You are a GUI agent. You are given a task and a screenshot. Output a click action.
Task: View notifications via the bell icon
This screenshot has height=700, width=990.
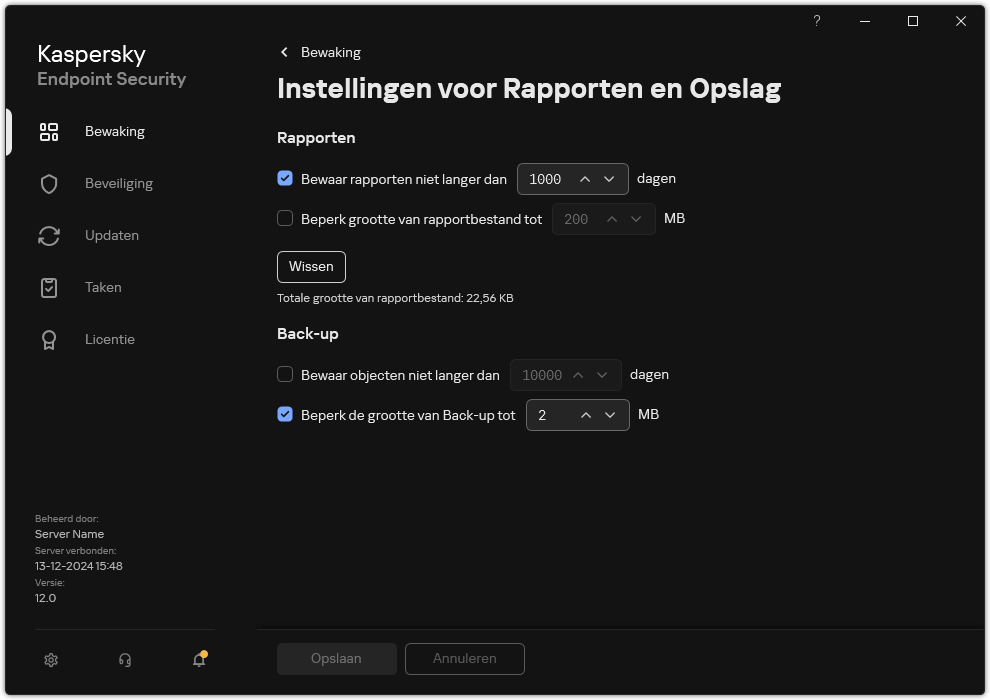(x=198, y=660)
